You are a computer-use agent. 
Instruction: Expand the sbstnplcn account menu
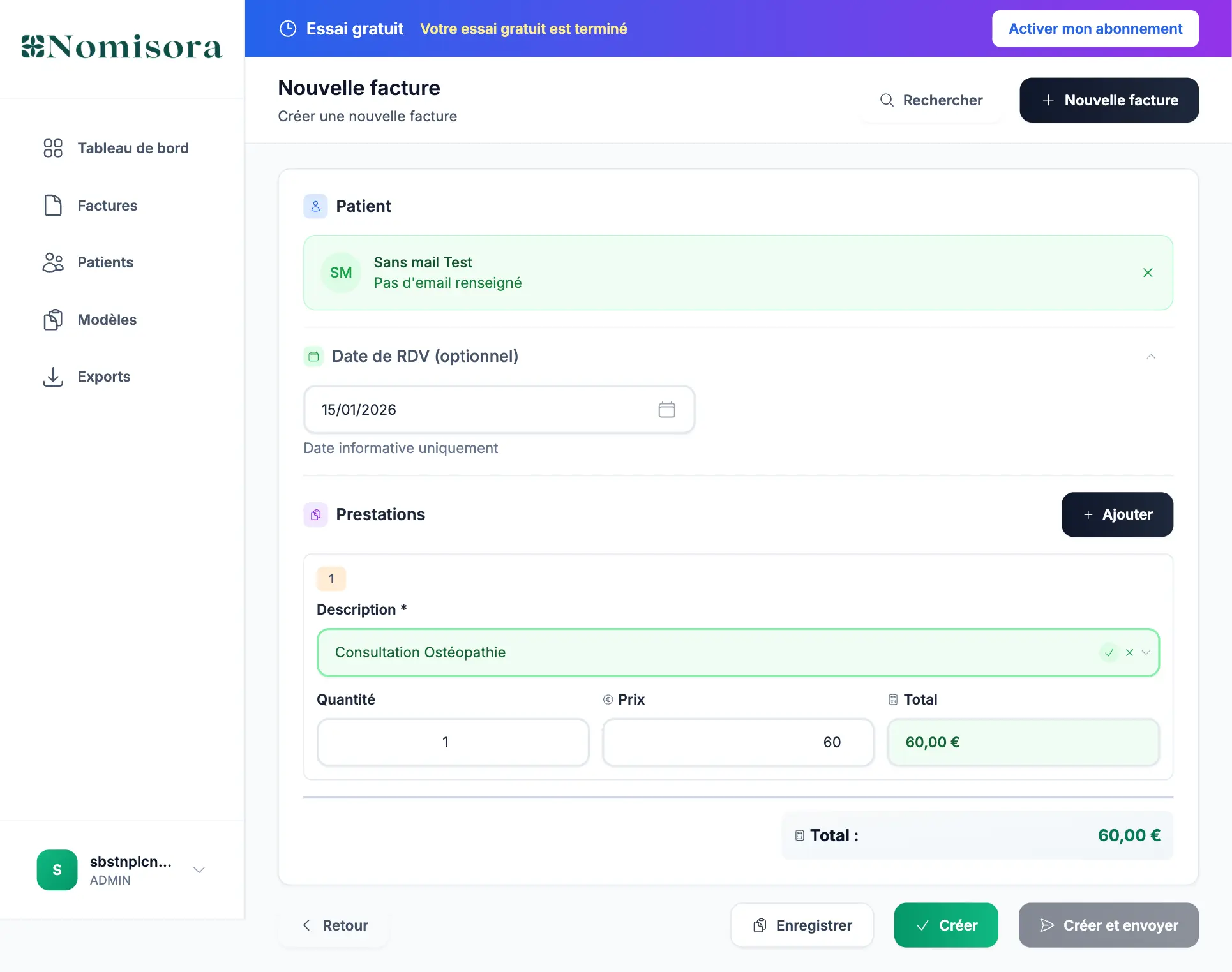[199, 870]
